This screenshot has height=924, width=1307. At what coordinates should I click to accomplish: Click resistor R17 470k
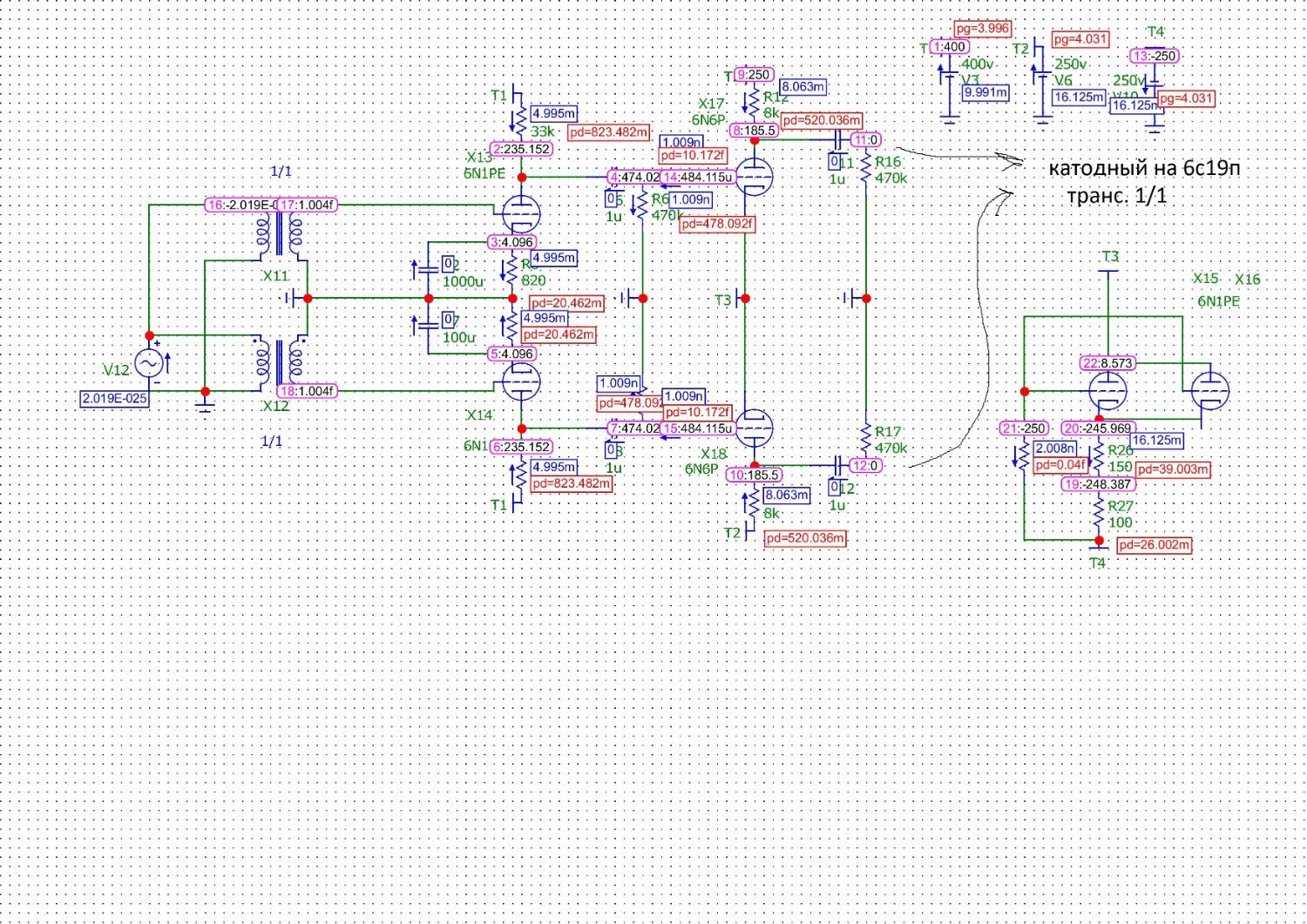tap(866, 438)
